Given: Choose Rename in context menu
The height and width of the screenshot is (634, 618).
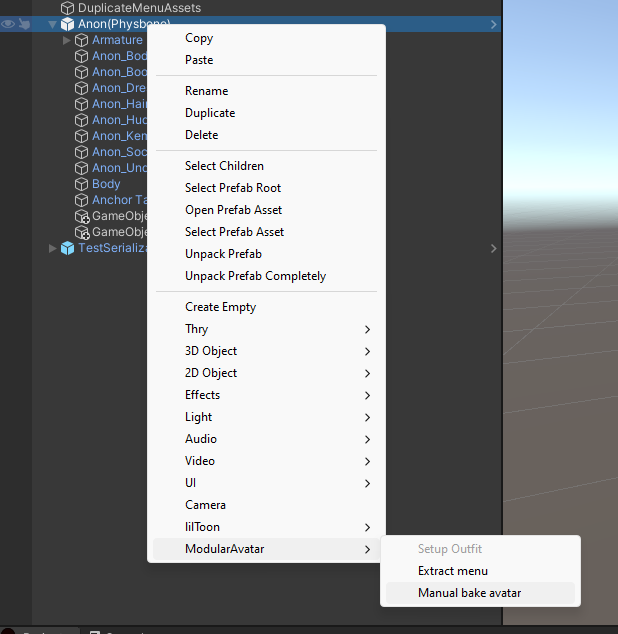Looking at the screenshot, I should tap(266, 91).
